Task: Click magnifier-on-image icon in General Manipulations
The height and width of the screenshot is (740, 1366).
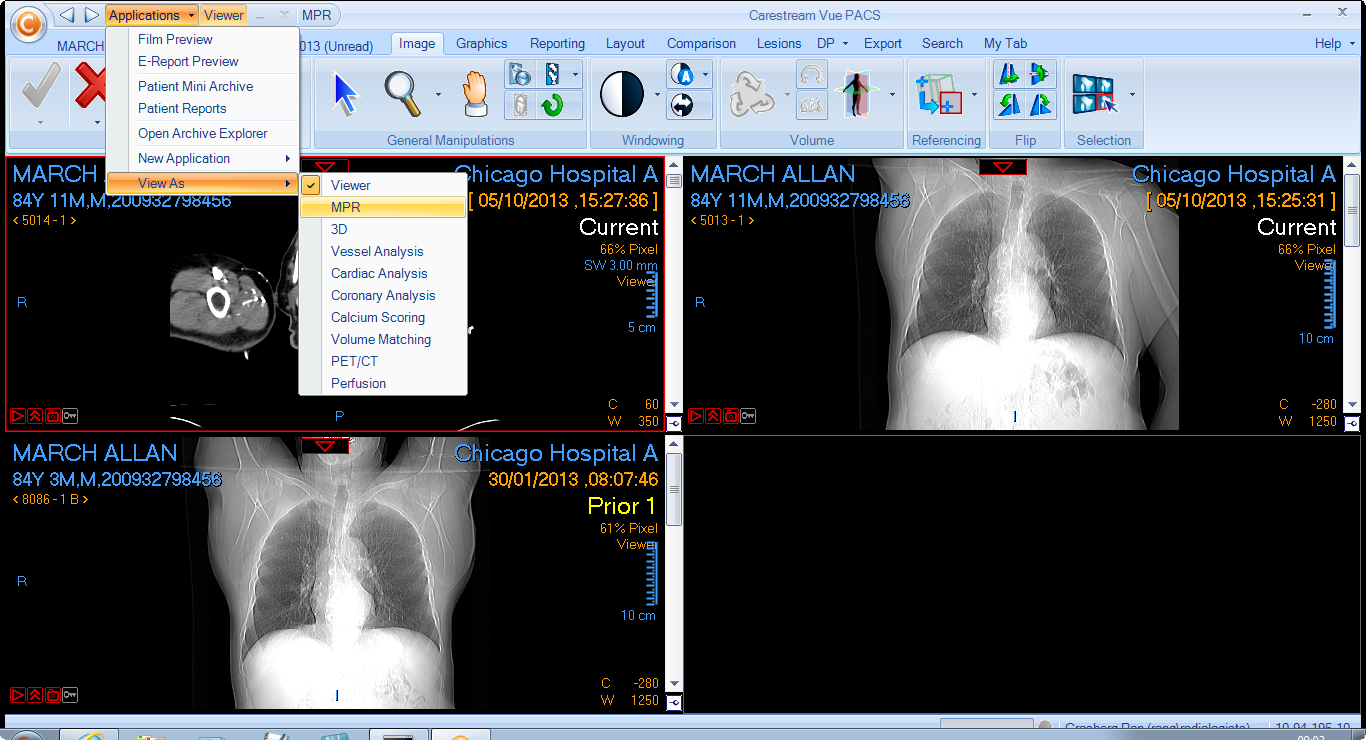Action: (x=519, y=74)
